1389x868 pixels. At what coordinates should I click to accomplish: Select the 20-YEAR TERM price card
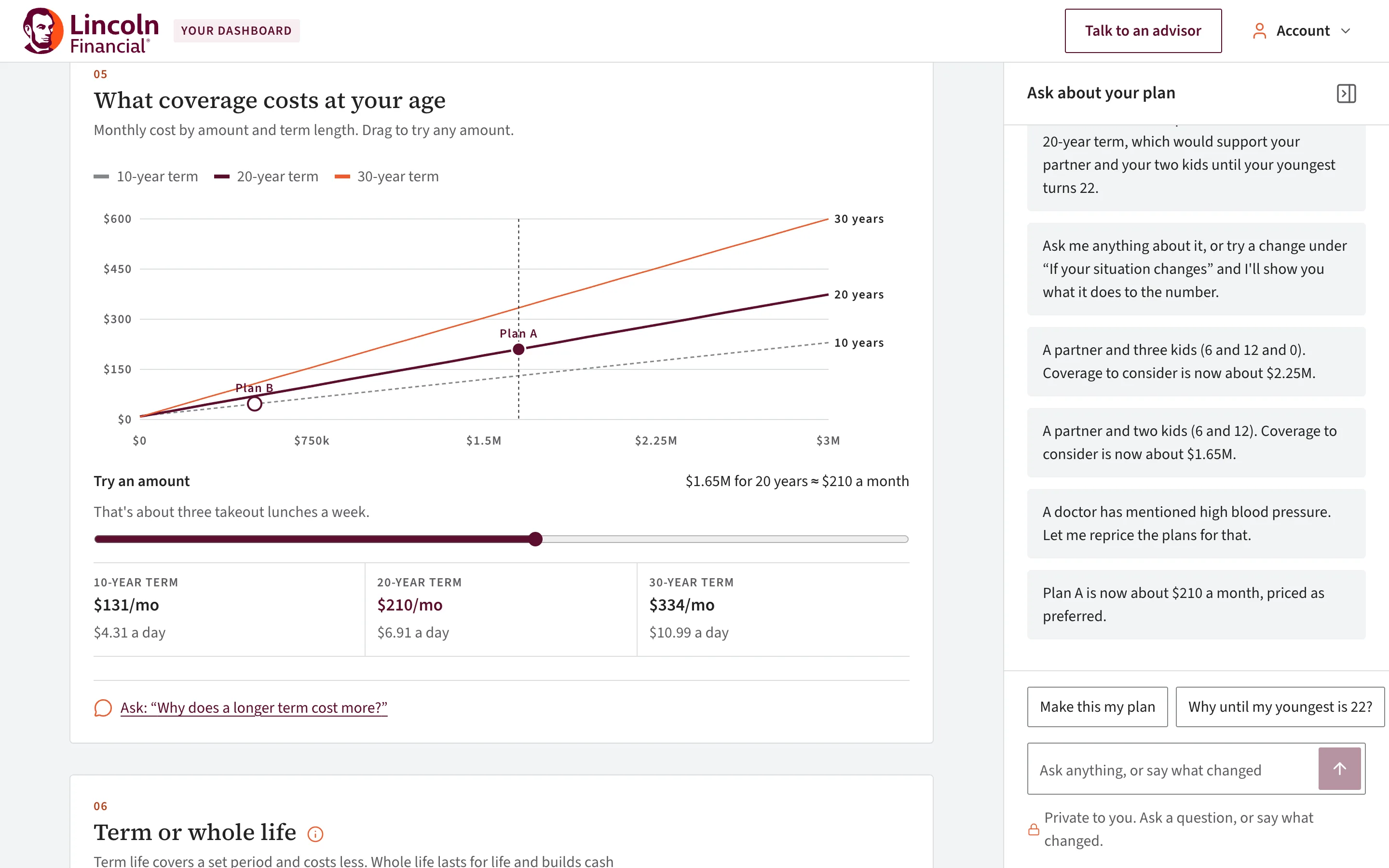501,609
